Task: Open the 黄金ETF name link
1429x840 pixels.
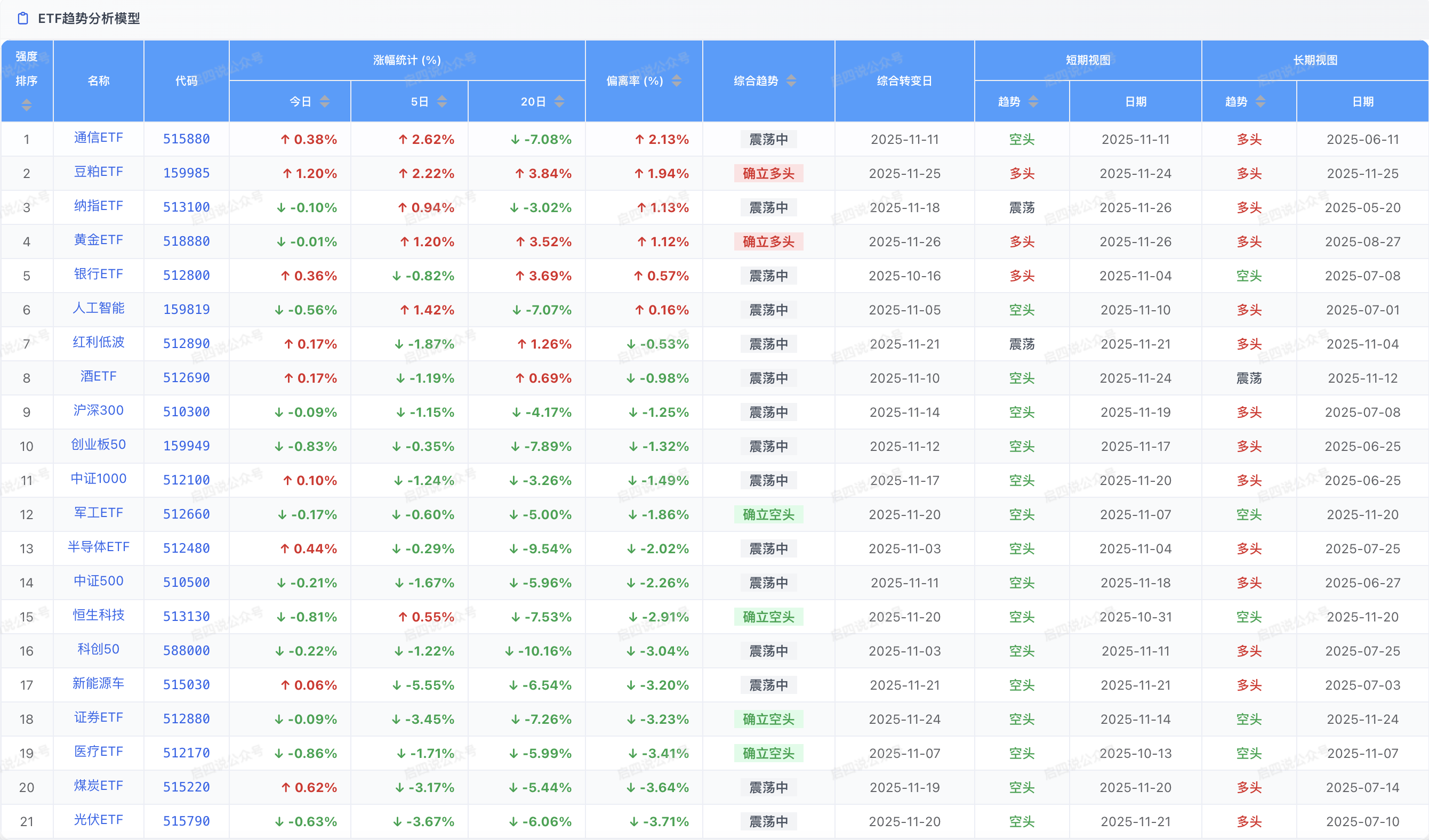Action: coord(98,240)
